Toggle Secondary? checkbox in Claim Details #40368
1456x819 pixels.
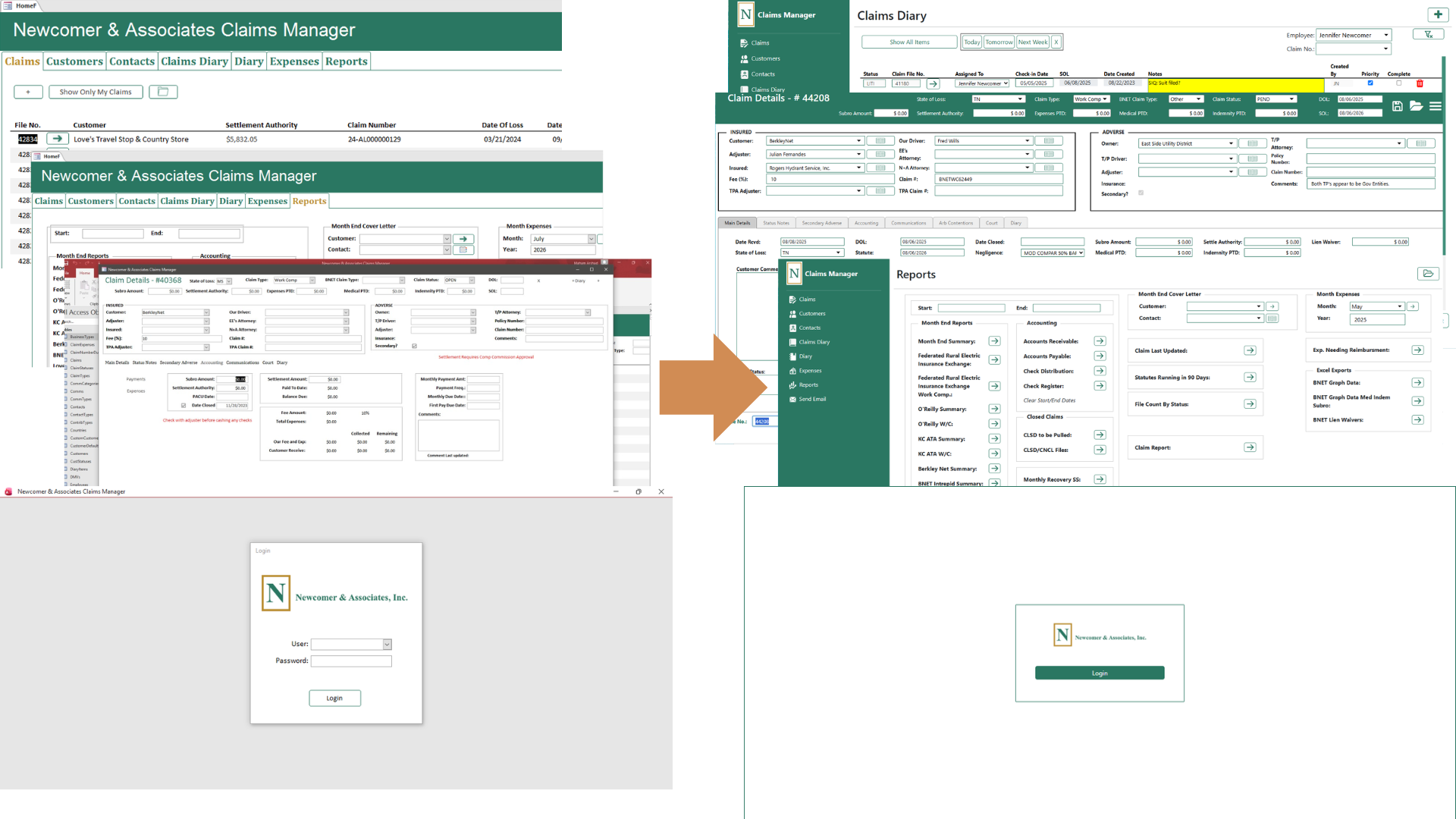click(414, 346)
